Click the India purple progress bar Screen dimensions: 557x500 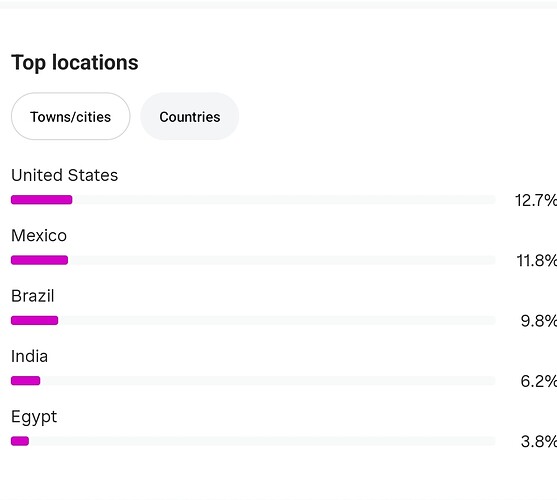tap(26, 381)
